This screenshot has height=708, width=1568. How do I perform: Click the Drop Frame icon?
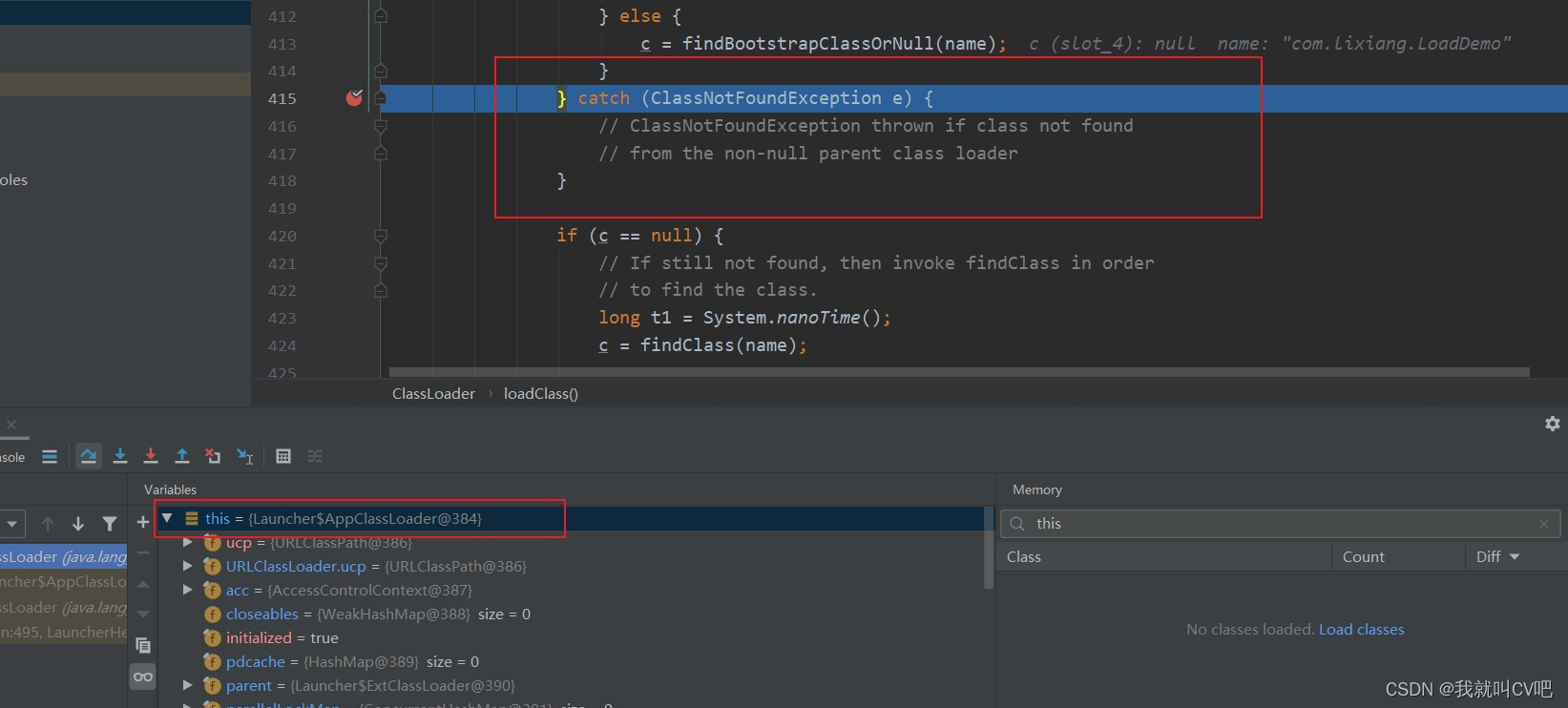tap(213, 456)
